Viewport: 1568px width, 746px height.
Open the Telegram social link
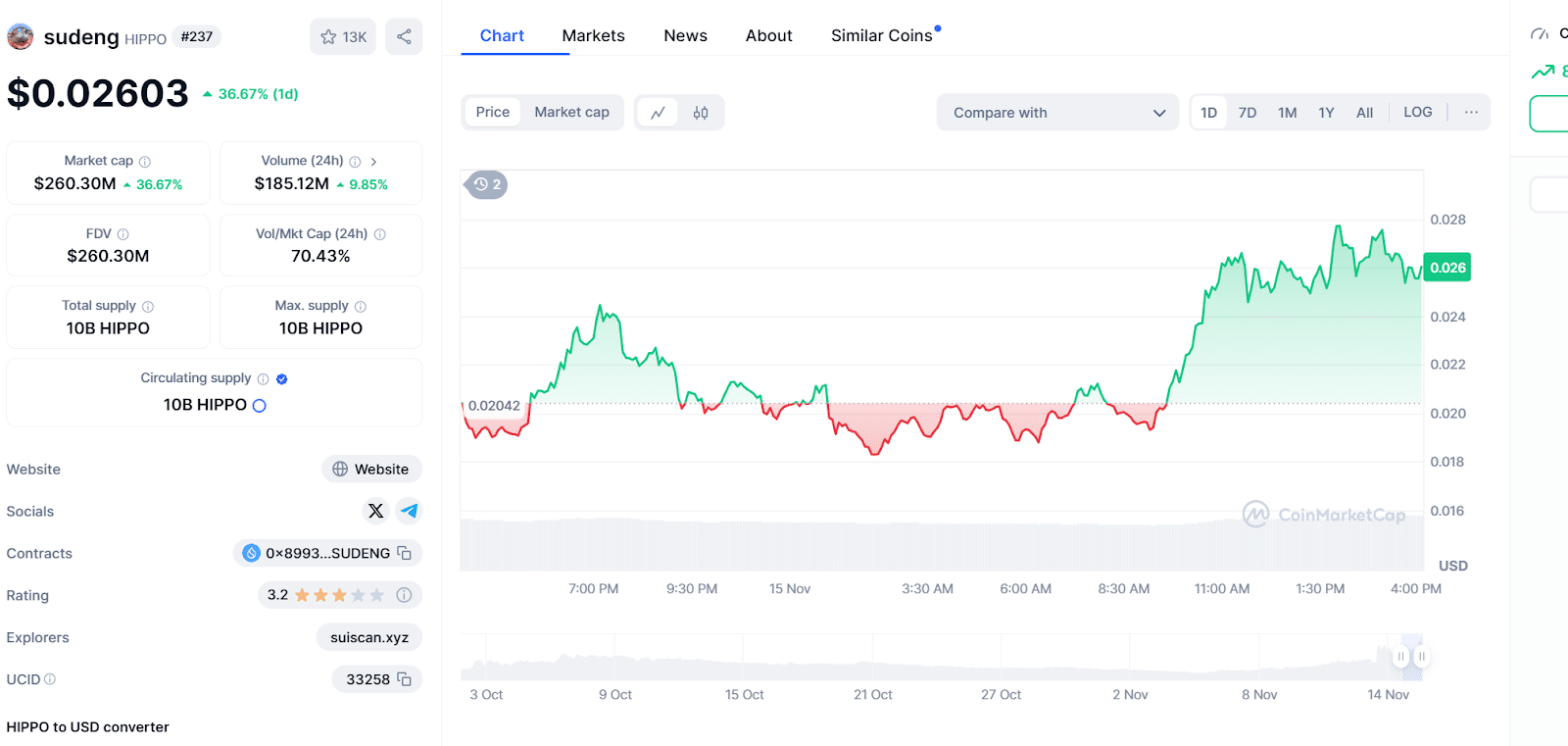pos(409,511)
